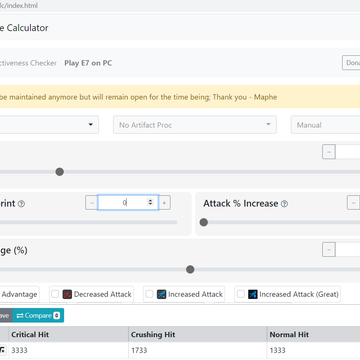Click the minus button beside imprint value
Viewport: 360px width, 360px height.
pyautogui.click(x=91, y=203)
